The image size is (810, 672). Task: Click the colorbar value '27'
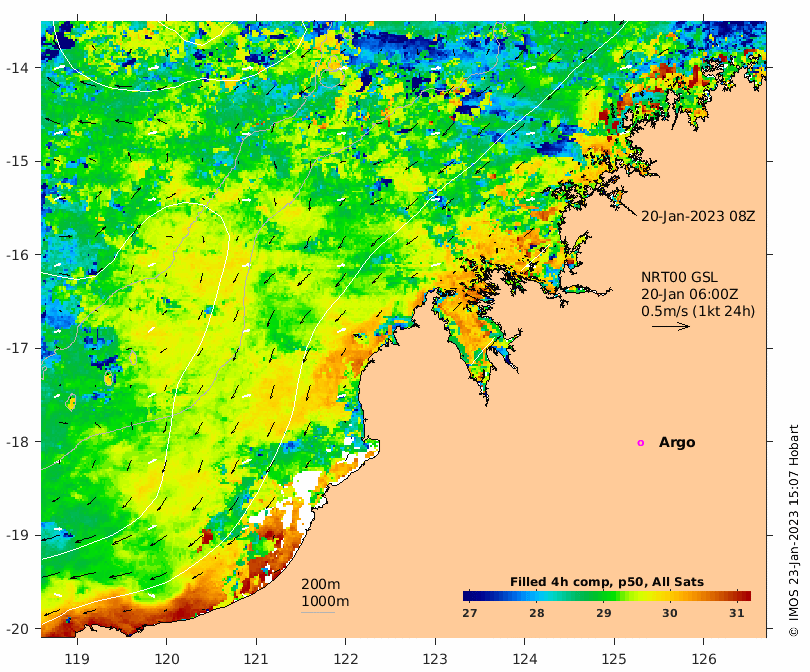tap(470, 613)
